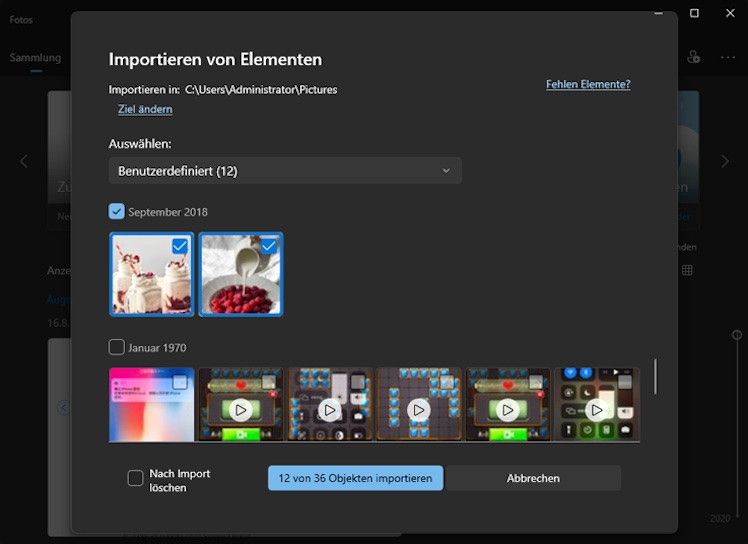
Task: Click 12 von 36 Objekten importieren button
Action: [356, 478]
